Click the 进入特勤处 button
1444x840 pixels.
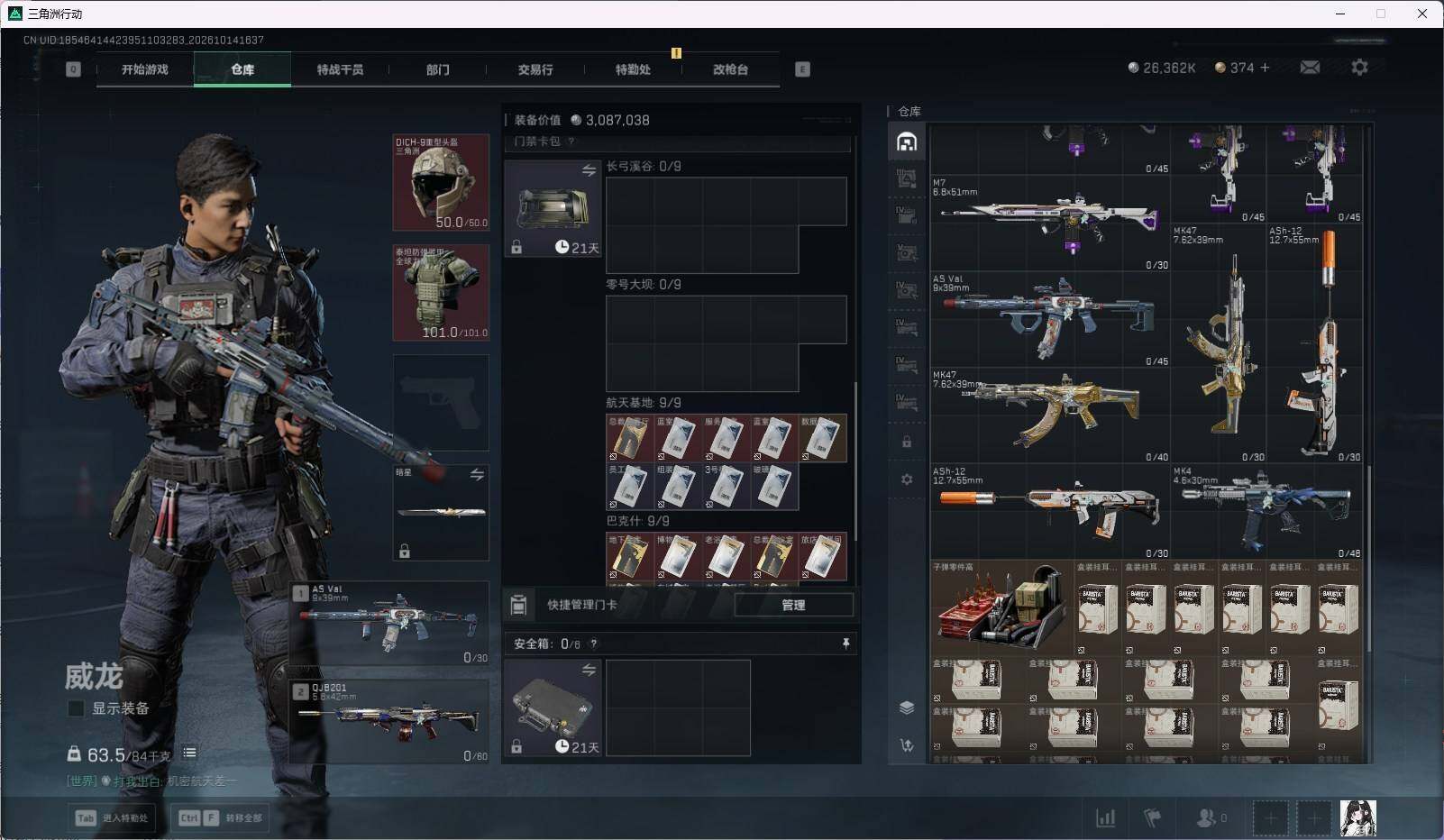coord(112,817)
